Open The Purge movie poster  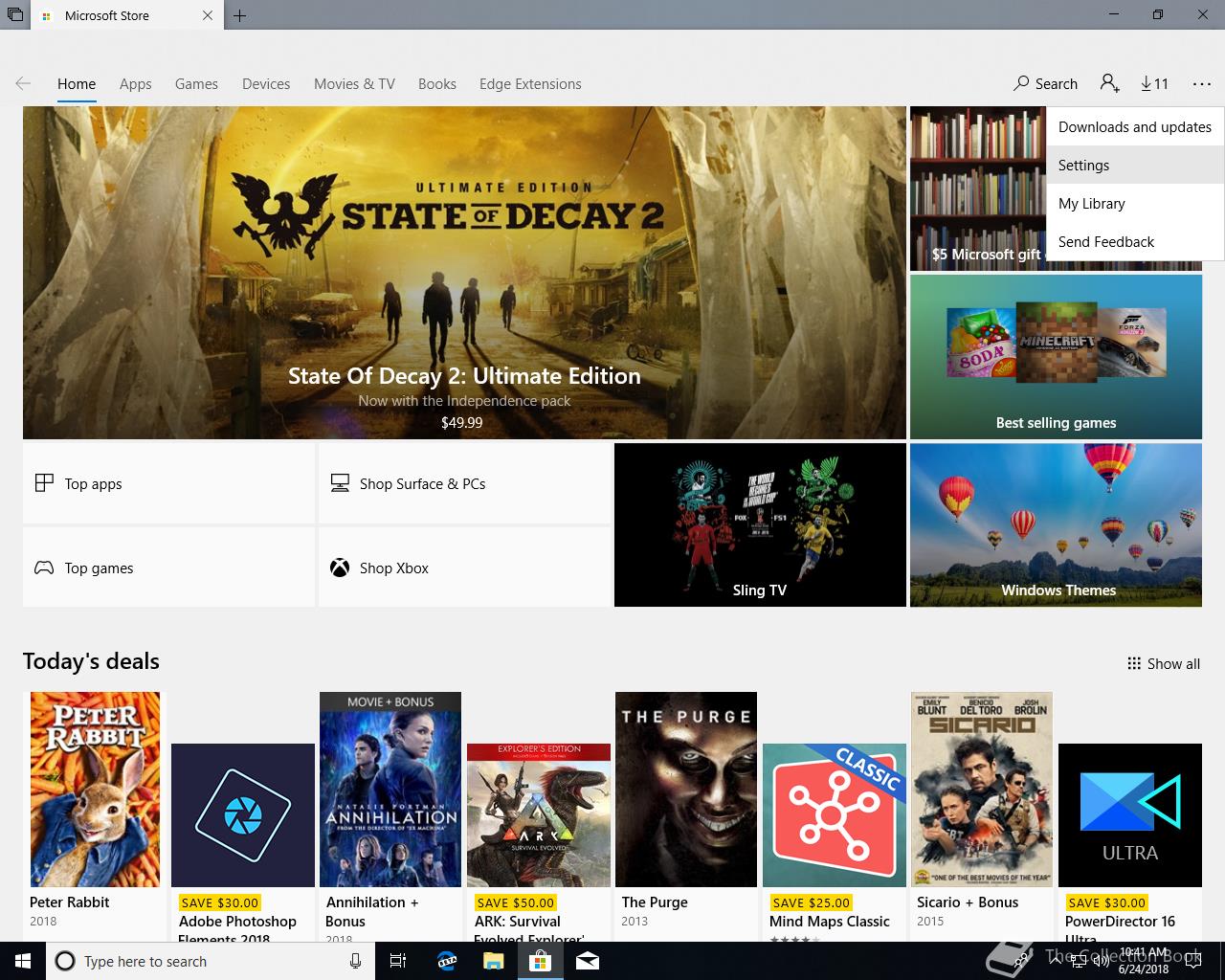[686, 790]
